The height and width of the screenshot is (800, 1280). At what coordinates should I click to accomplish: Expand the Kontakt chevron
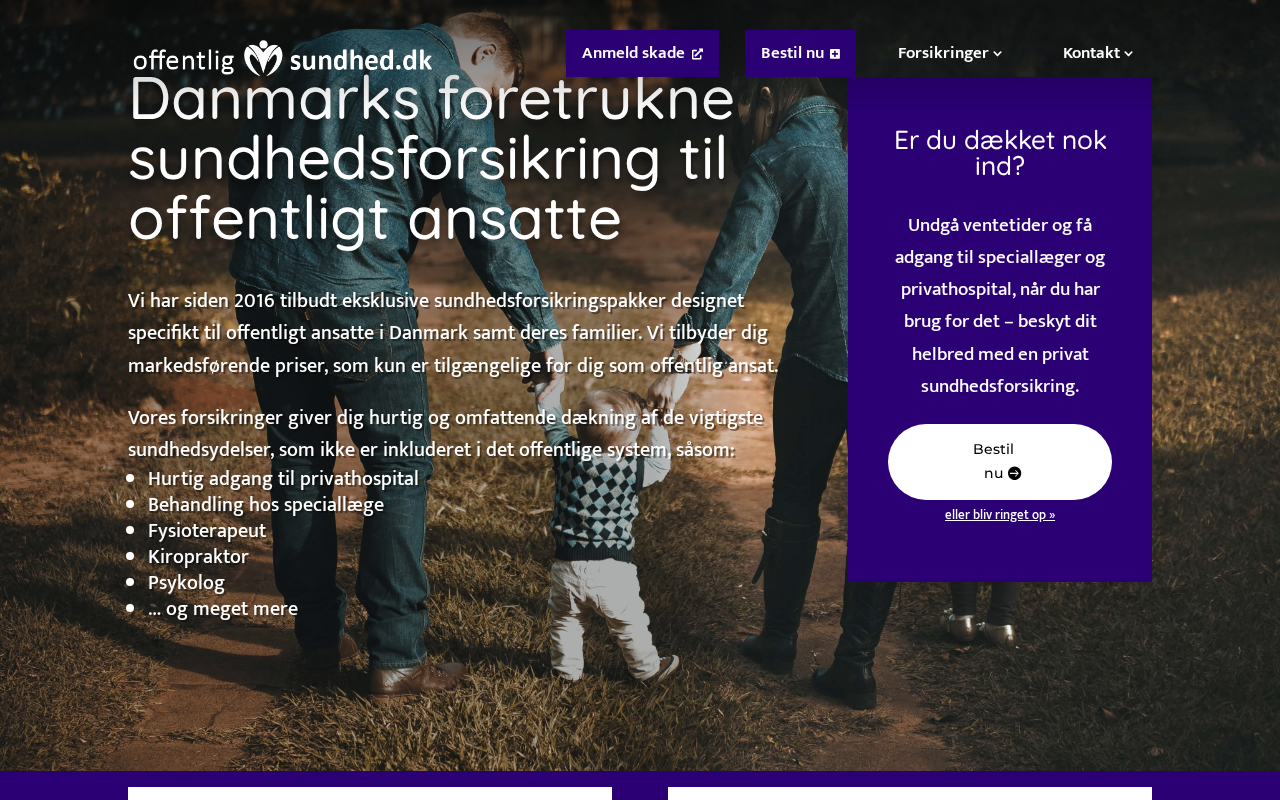(x=1129, y=54)
